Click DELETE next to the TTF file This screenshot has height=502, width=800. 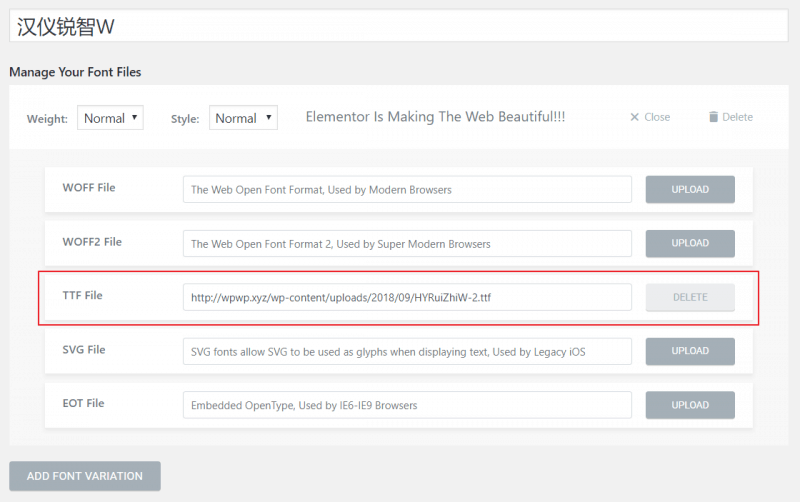click(x=689, y=297)
